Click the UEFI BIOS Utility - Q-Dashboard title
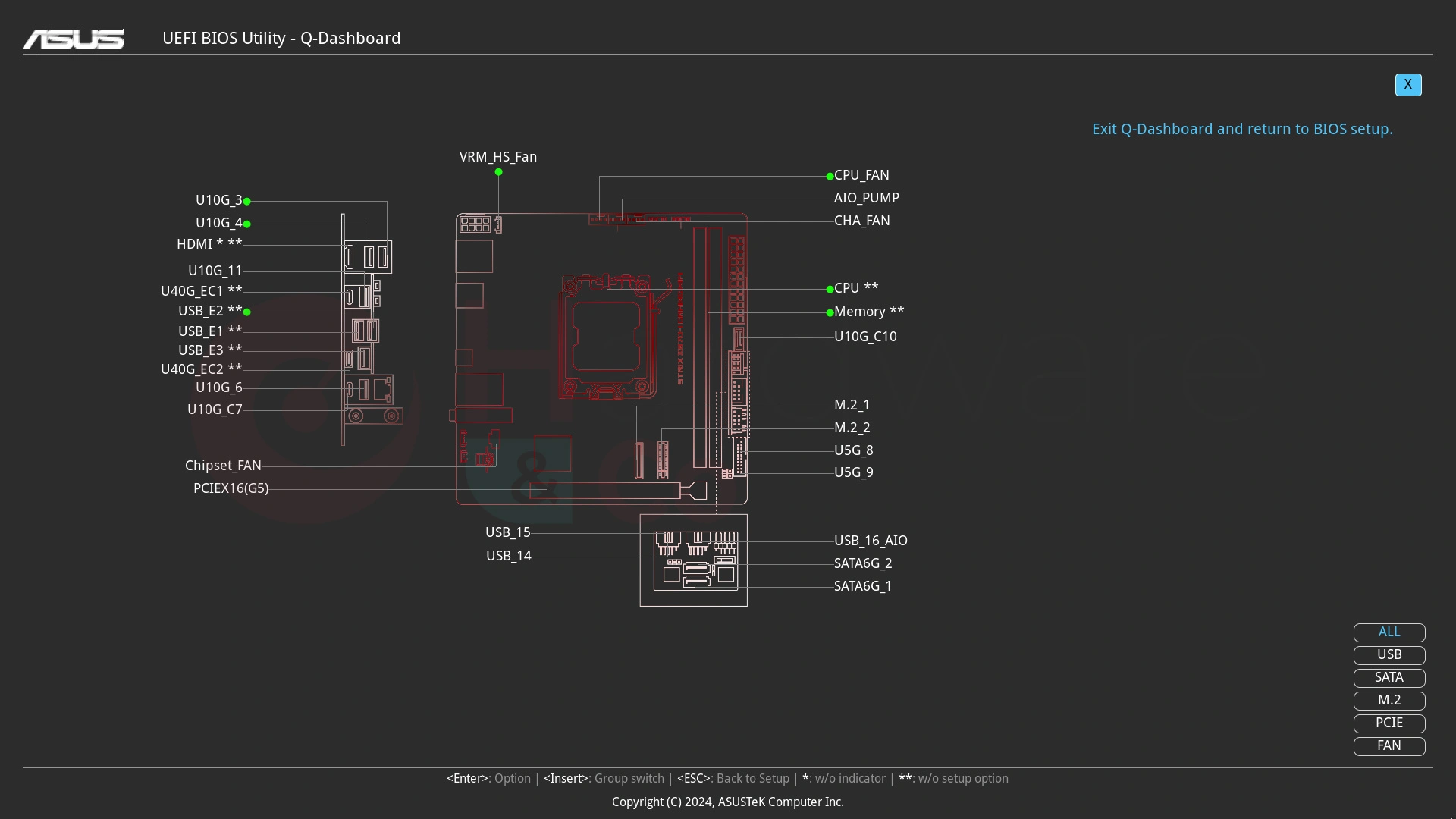Image resolution: width=1456 pixels, height=819 pixels. (x=281, y=39)
